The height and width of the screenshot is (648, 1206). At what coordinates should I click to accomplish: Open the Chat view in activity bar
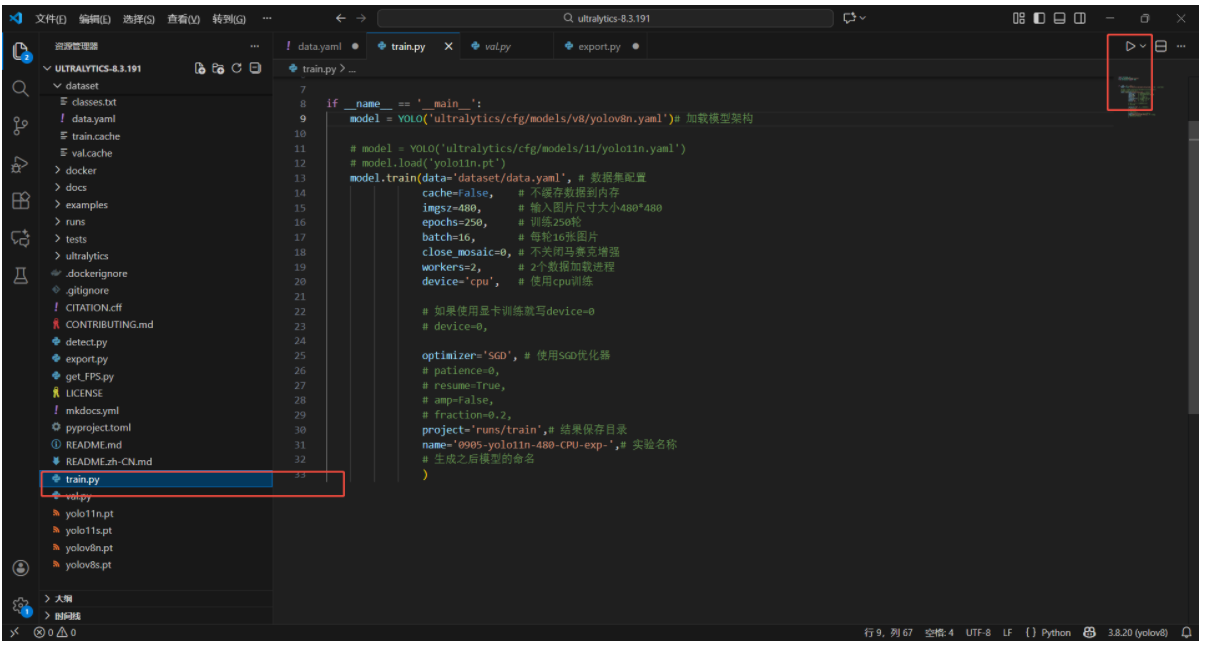pyautogui.click(x=20, y=238)
